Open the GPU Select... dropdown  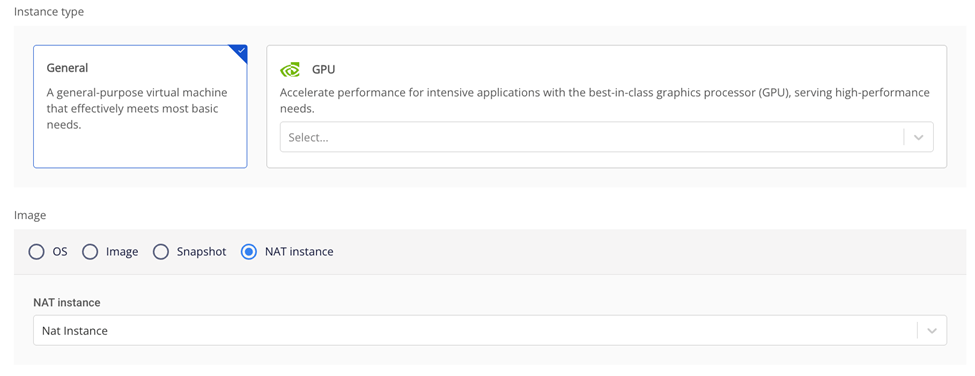606,137
